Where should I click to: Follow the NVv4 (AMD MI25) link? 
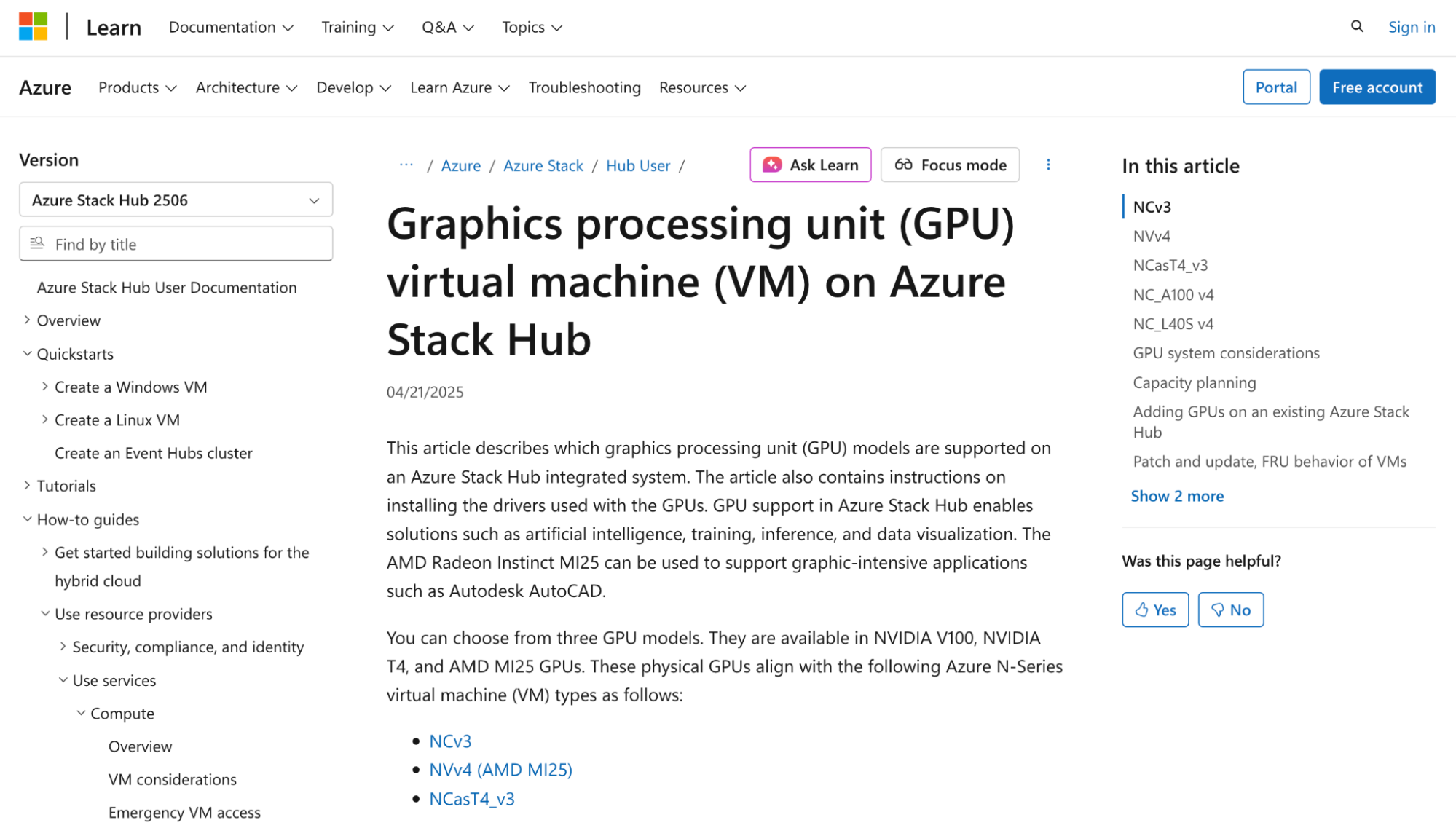[500, 769]
